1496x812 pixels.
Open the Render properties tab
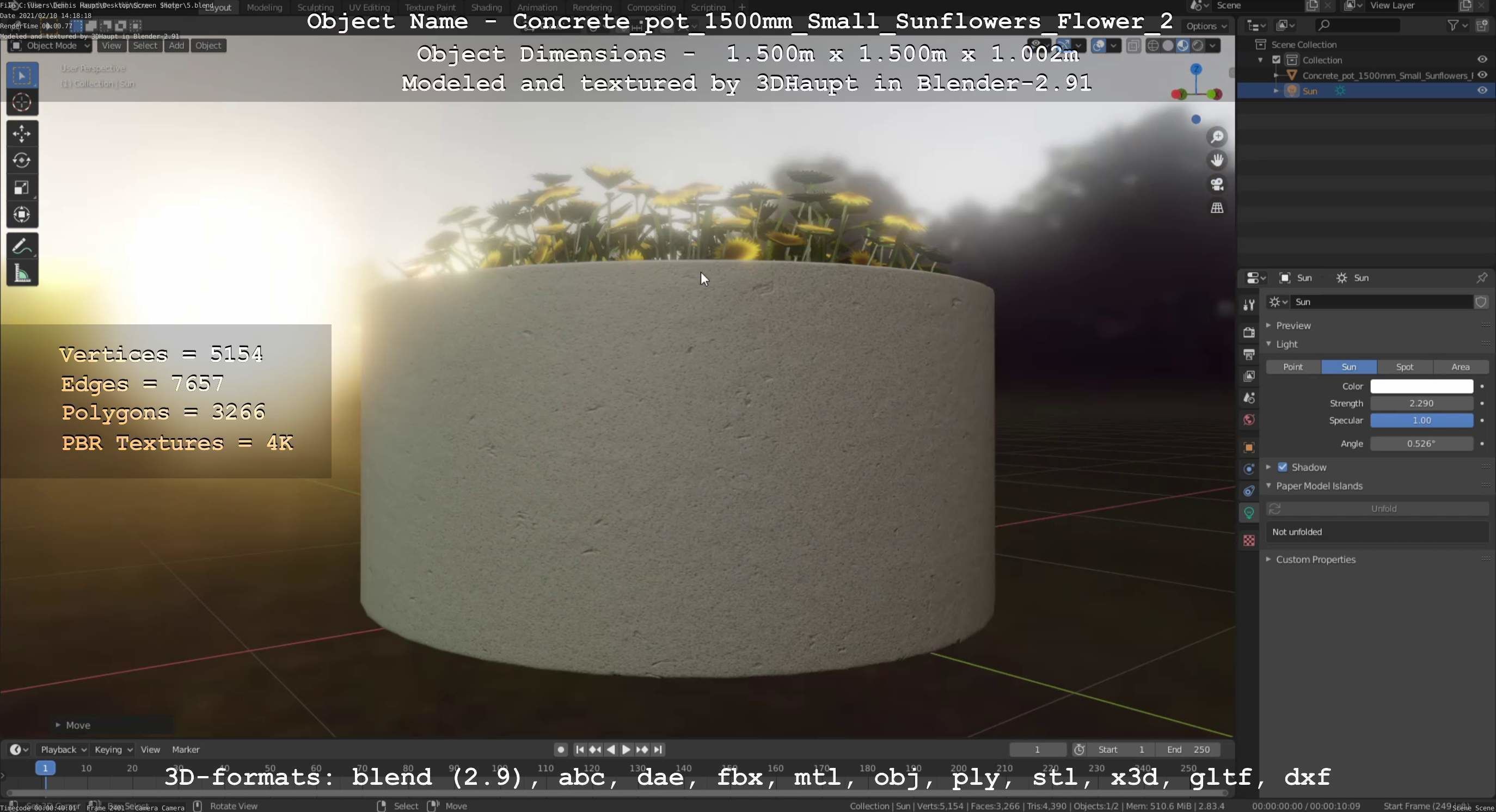click(1249, 333)
